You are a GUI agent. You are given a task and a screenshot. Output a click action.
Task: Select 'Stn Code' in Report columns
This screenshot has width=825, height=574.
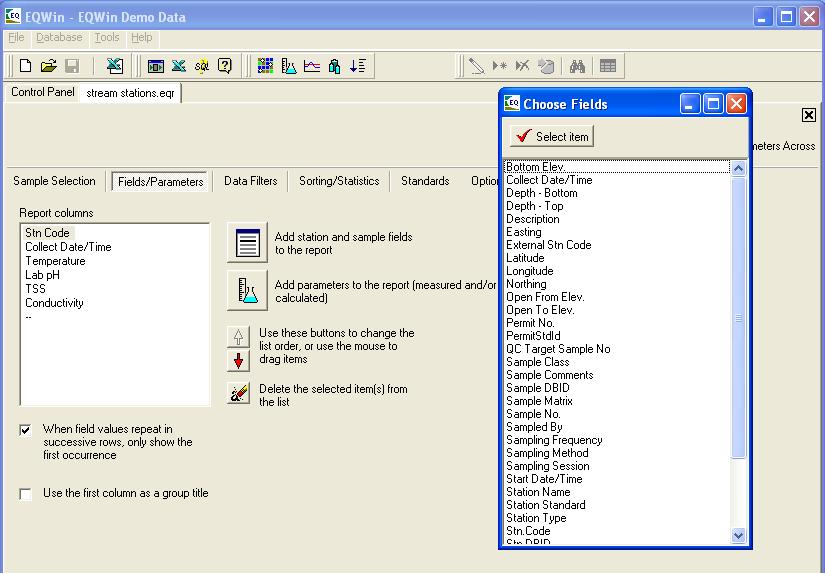[x=47, y=233]
